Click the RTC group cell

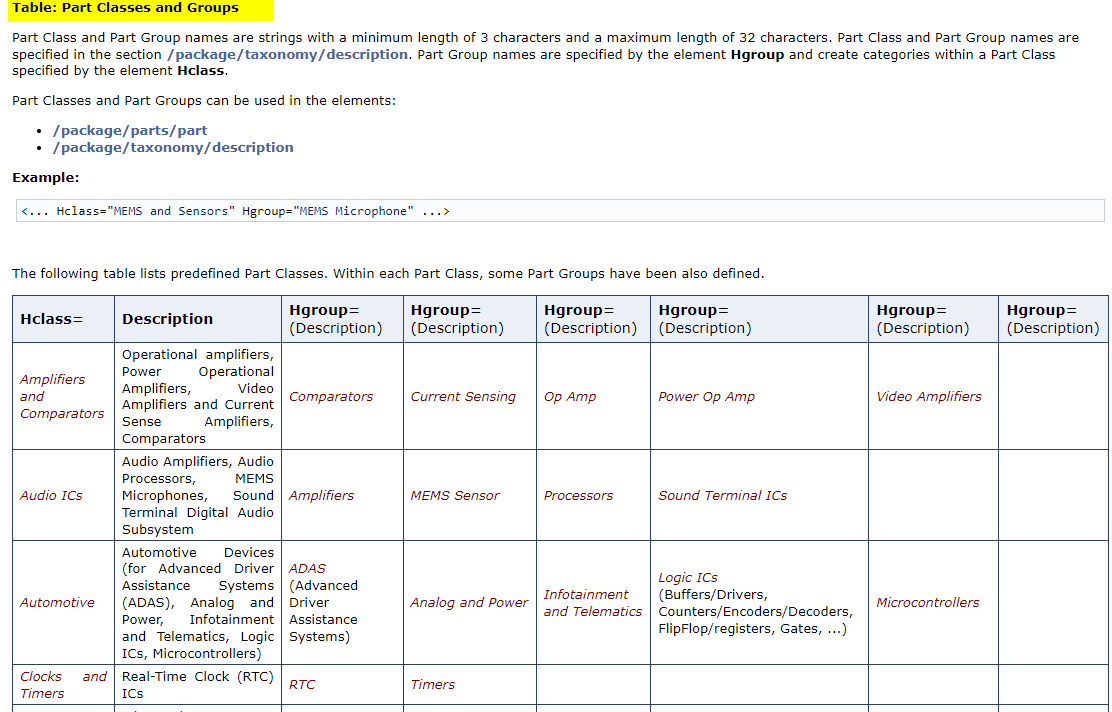[301, 684]
